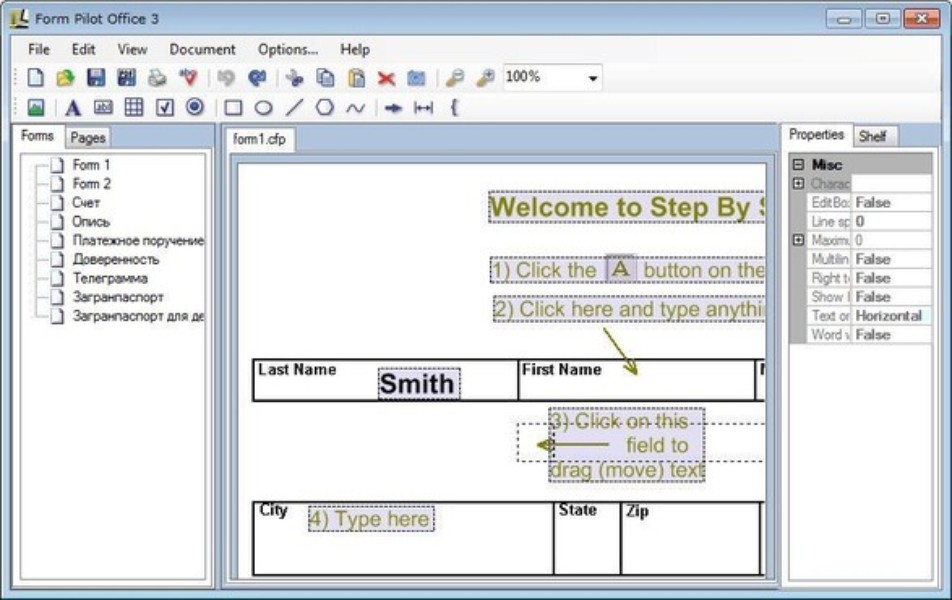Collapse the Misc property group
The height and width of the screenshot is (600, 952).
click(x=797, y=163)
